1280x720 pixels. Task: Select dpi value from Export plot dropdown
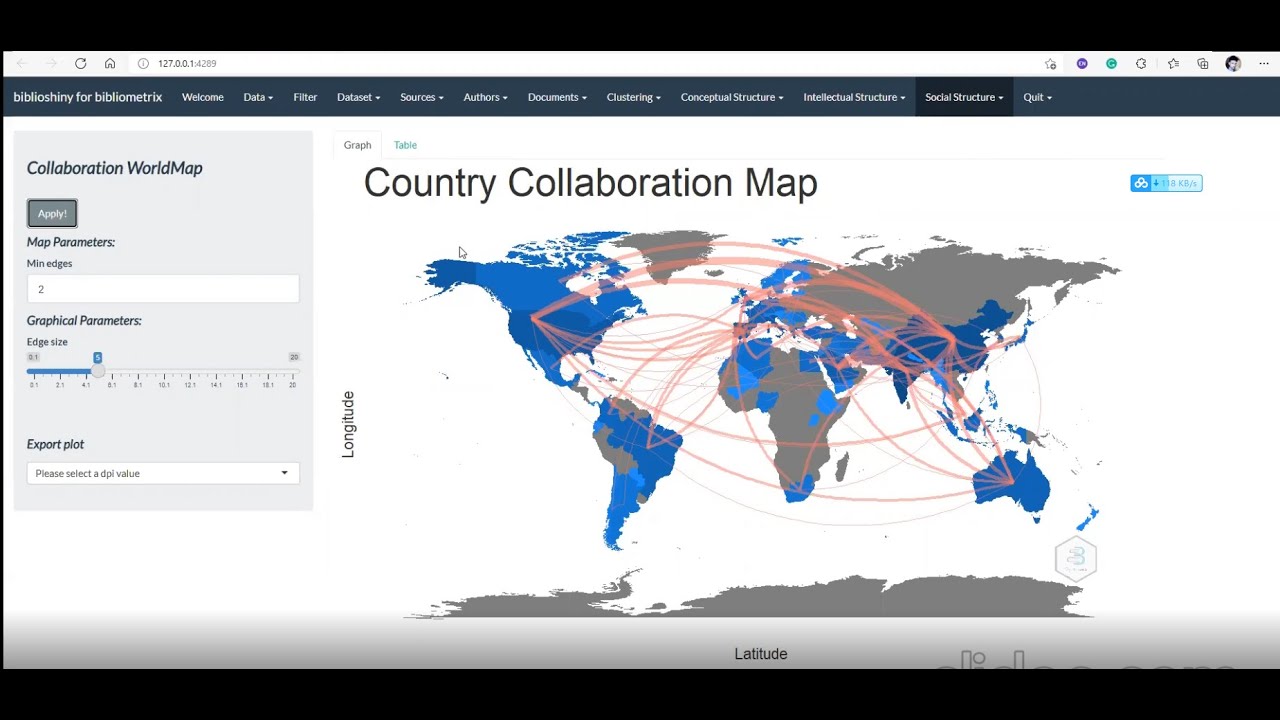(163, 473)
